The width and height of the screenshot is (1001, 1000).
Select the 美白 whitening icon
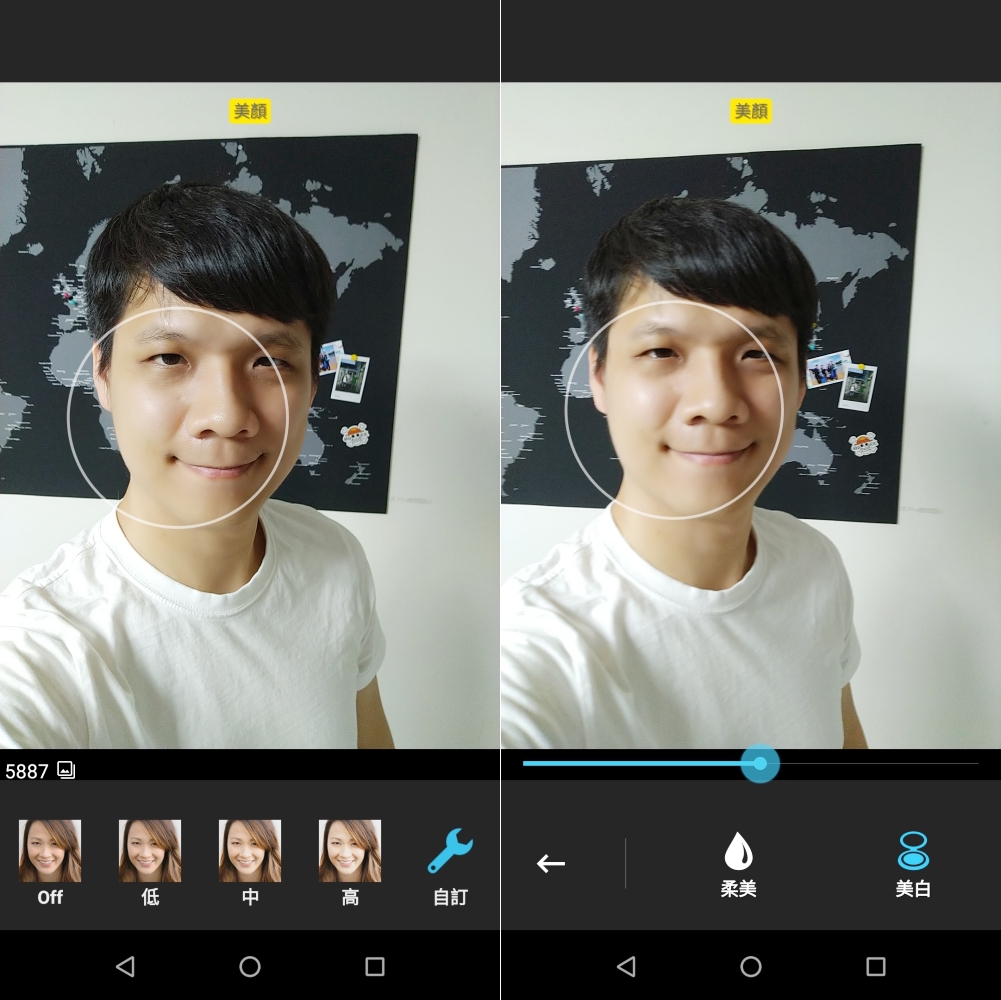tap(913, 851)
